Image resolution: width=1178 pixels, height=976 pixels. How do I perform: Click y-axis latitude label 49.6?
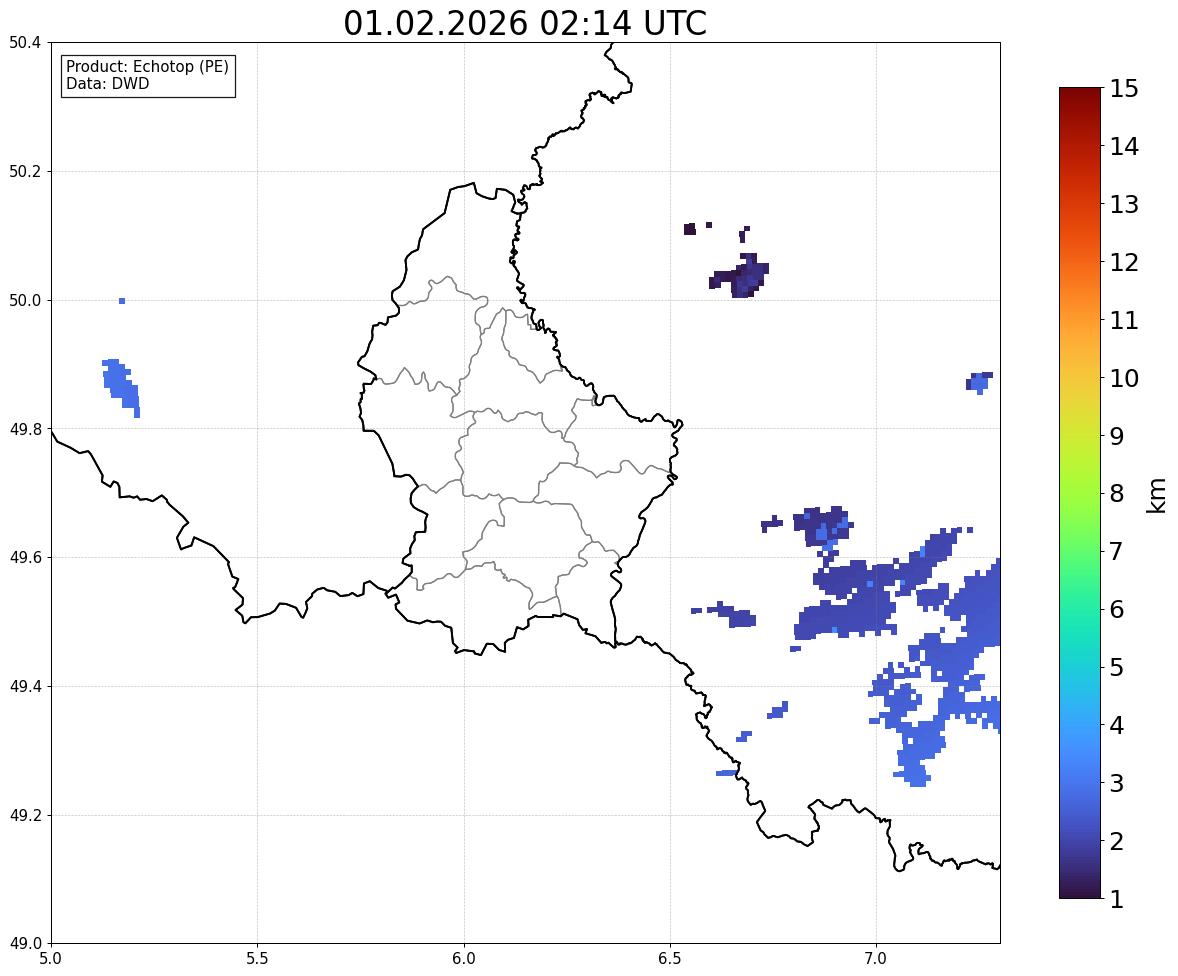tap(25, 557)
